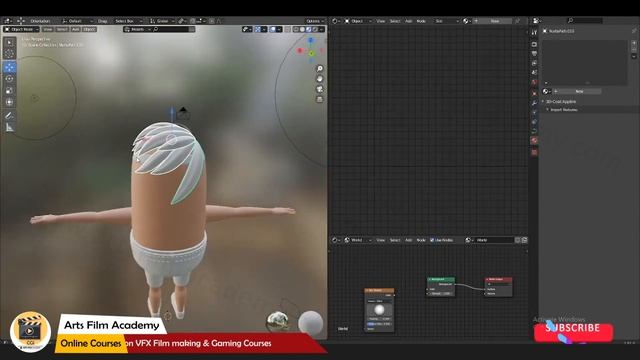Open the World properties tab
This screenshot has height=360, width=640.
coord(534,82)
